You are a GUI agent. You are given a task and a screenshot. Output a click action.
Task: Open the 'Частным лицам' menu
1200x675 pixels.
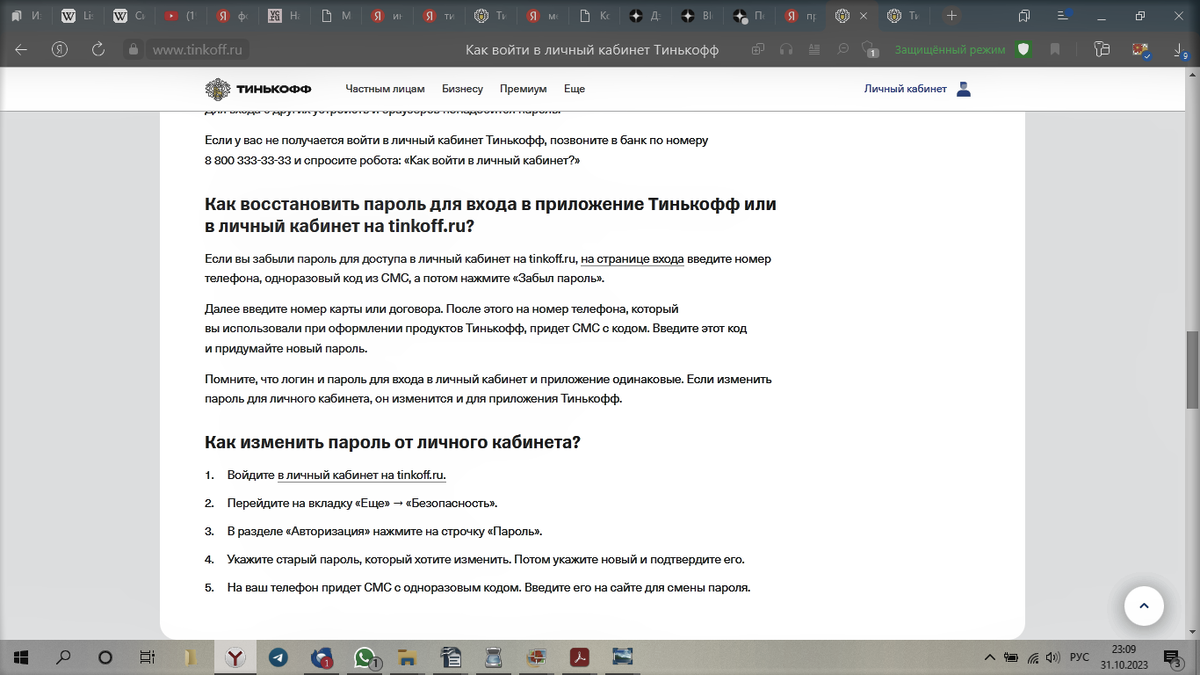(385, 89)
